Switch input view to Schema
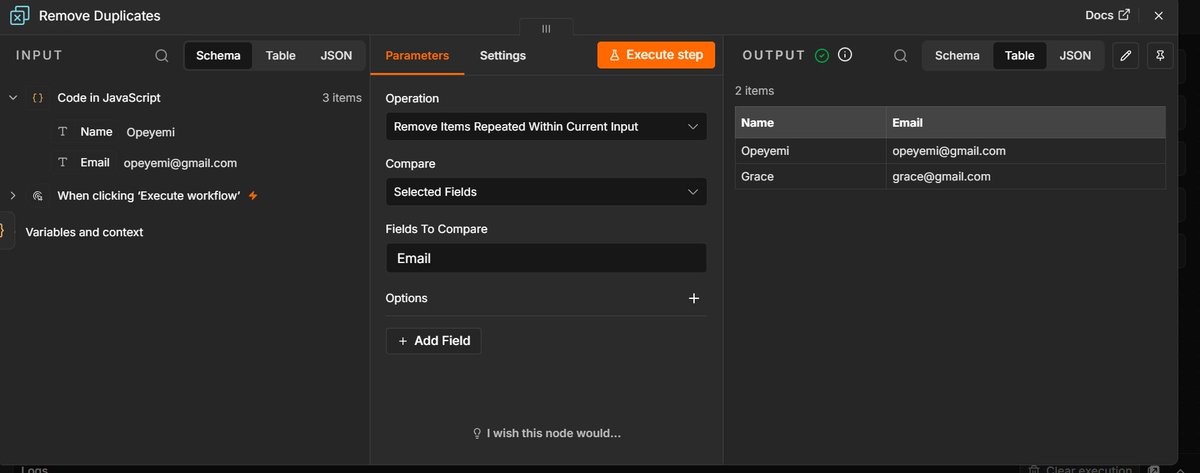1200x473 pixels. (x=218, y=56)
